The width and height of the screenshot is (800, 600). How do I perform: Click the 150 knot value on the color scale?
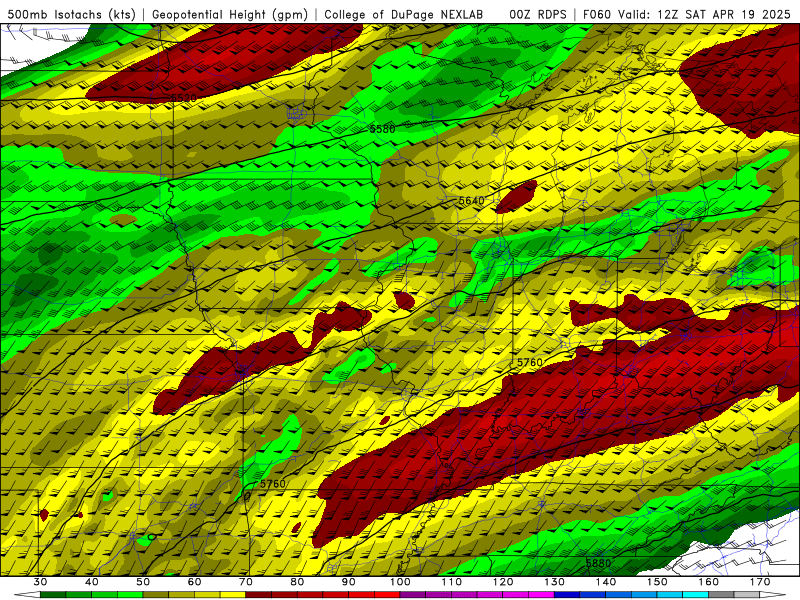click(657, 582)
